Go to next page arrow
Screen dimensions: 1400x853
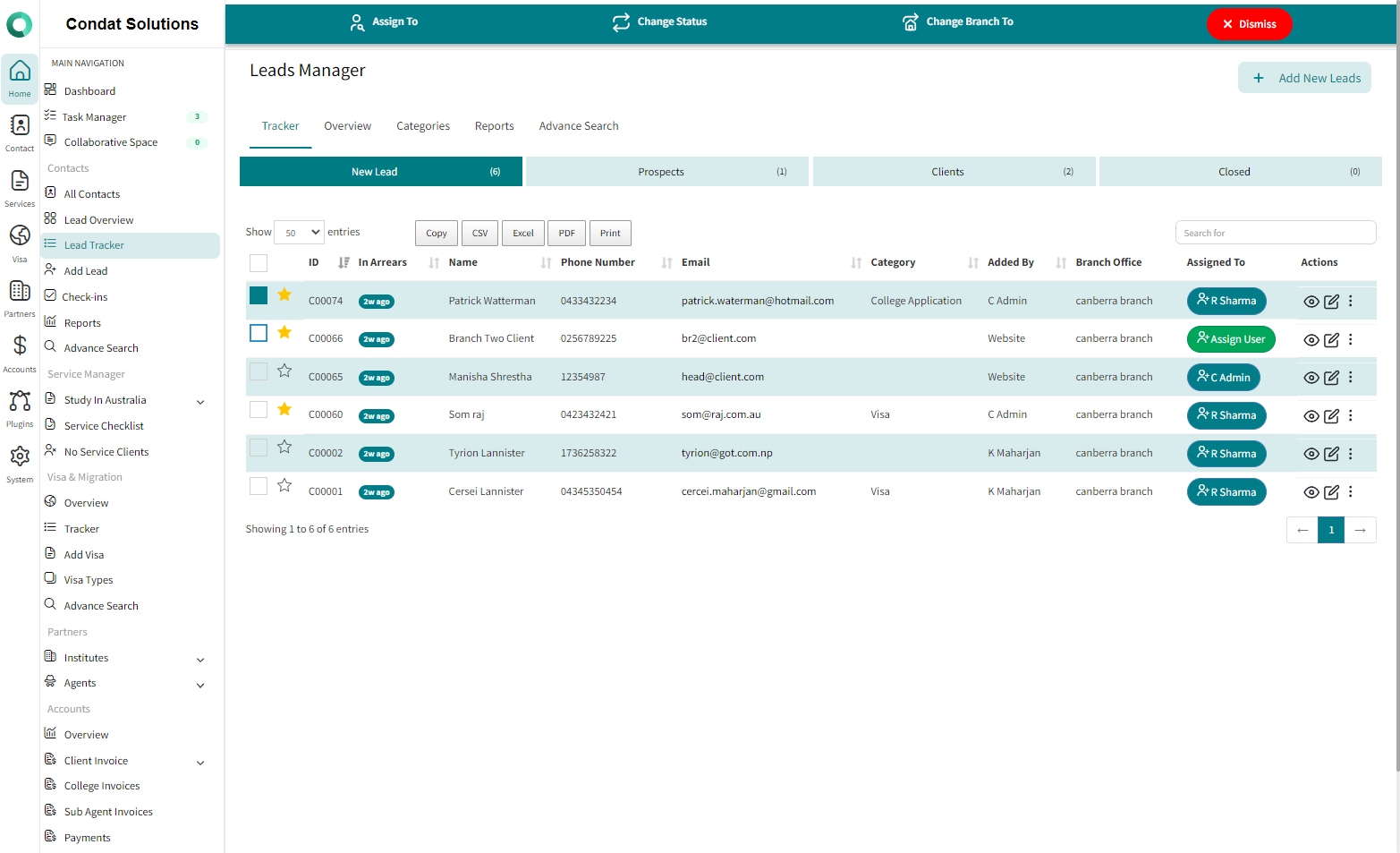pos(1360,530)
